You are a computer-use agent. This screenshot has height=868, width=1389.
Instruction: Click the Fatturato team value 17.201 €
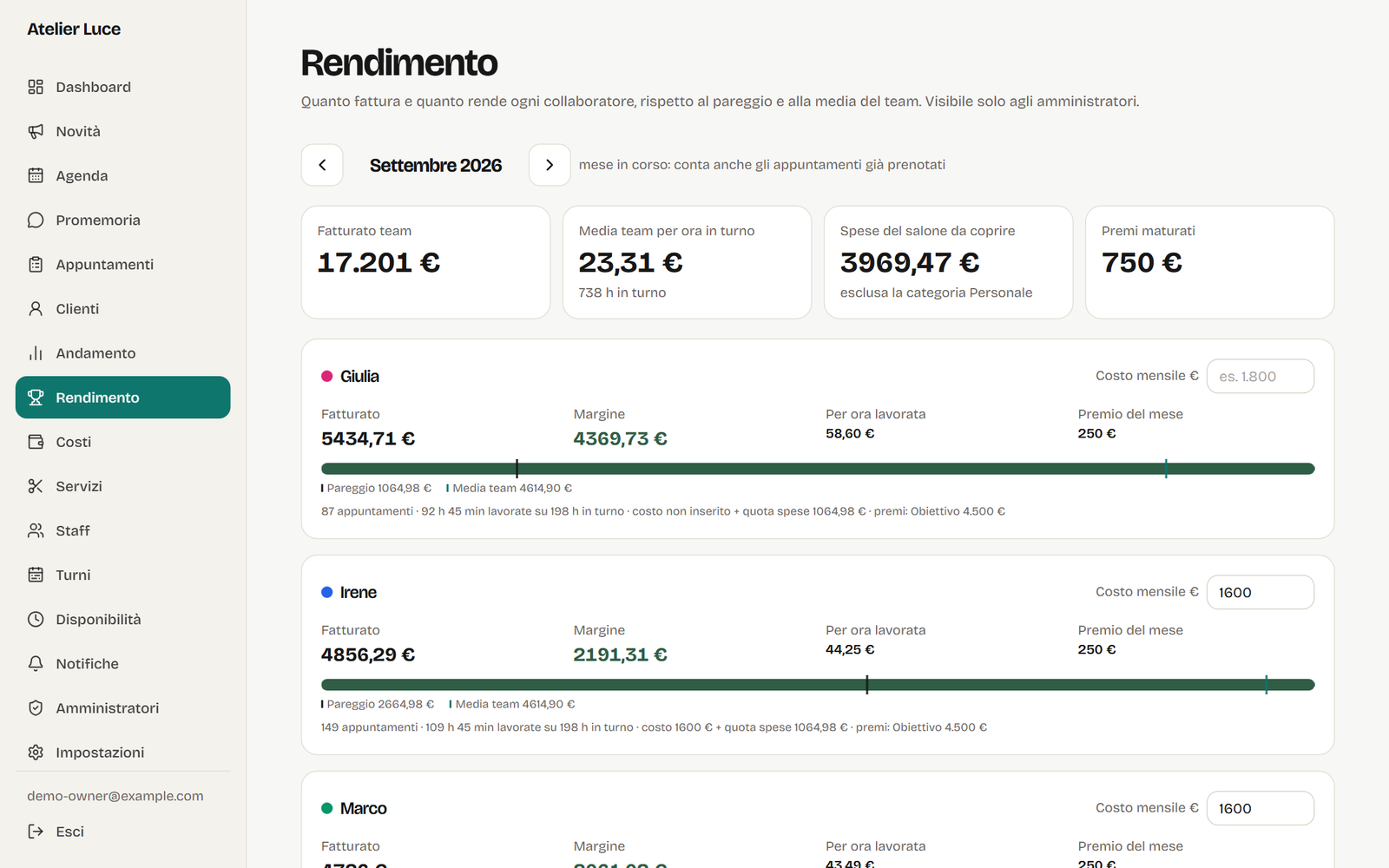tap(379, 262)
